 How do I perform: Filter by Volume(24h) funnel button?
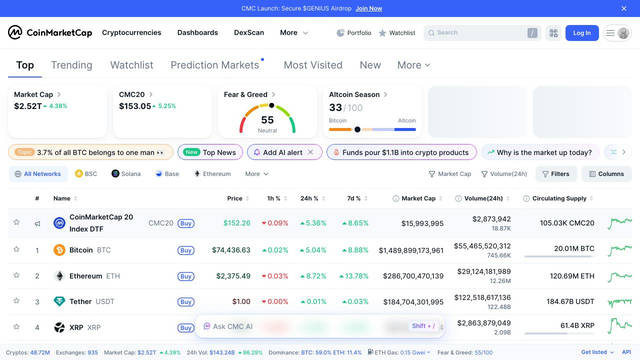504,174
